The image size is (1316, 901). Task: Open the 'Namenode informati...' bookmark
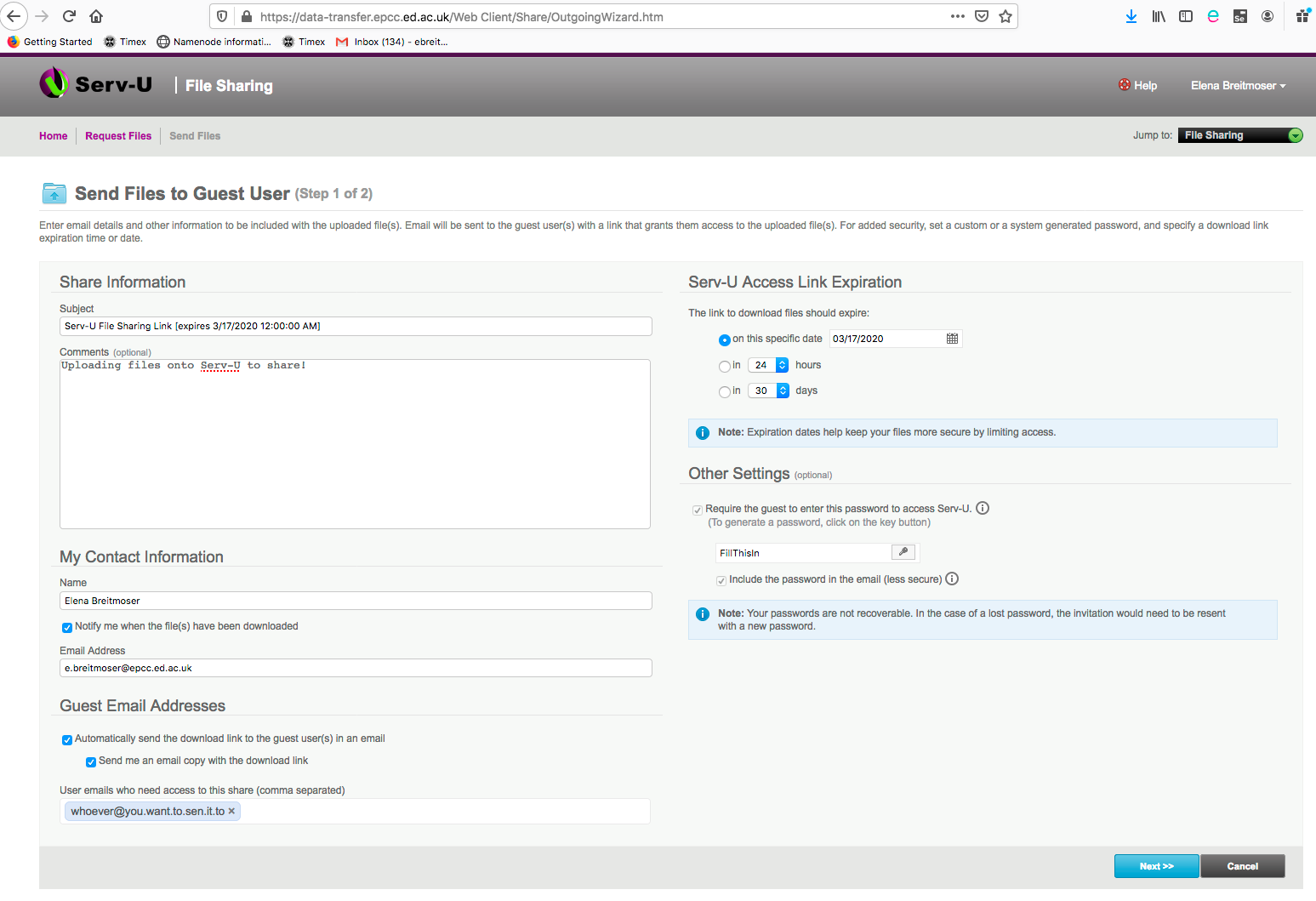(x=214, y=42)
